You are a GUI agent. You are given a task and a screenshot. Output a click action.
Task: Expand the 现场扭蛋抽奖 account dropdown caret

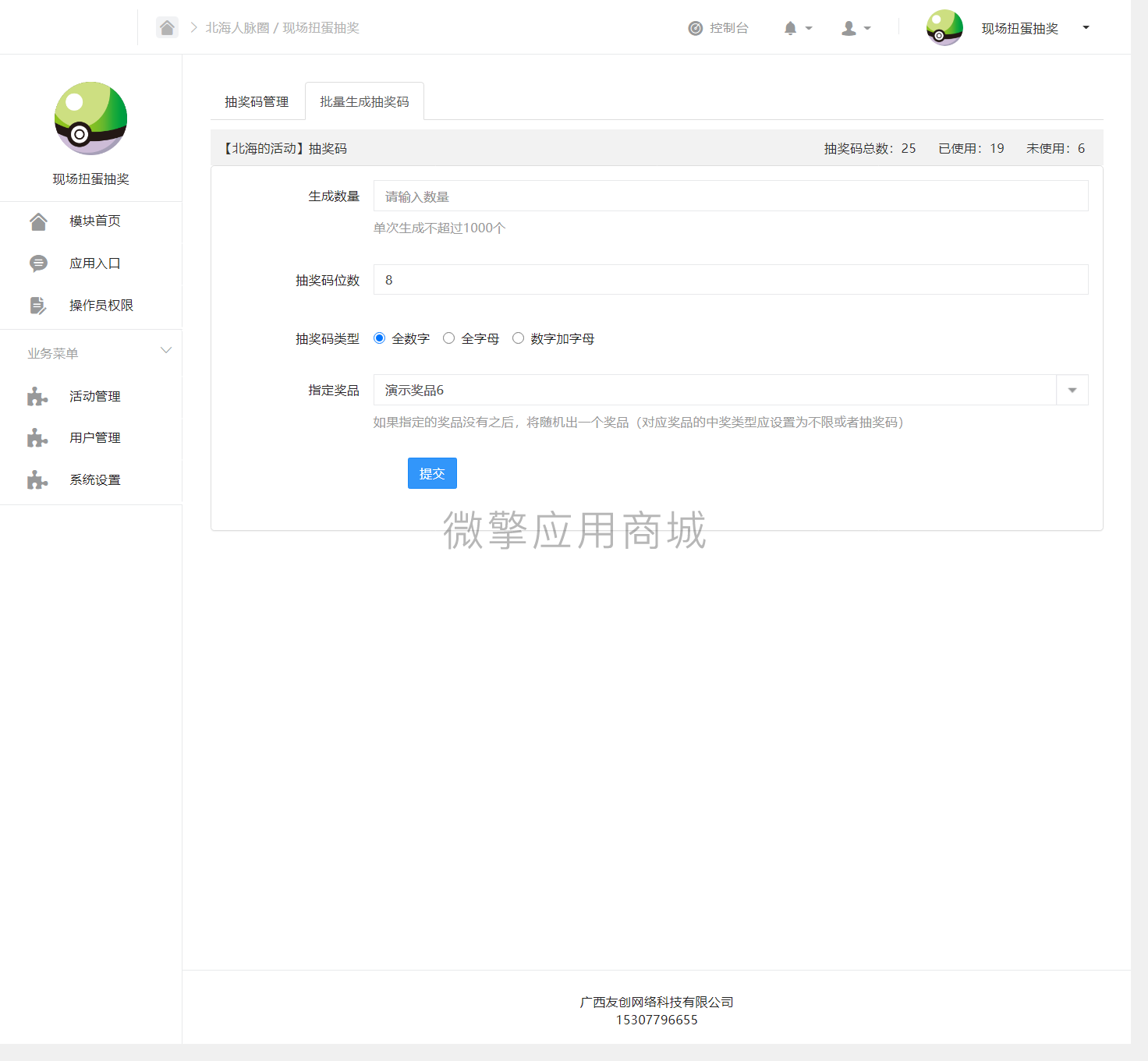pos(1086,27)
